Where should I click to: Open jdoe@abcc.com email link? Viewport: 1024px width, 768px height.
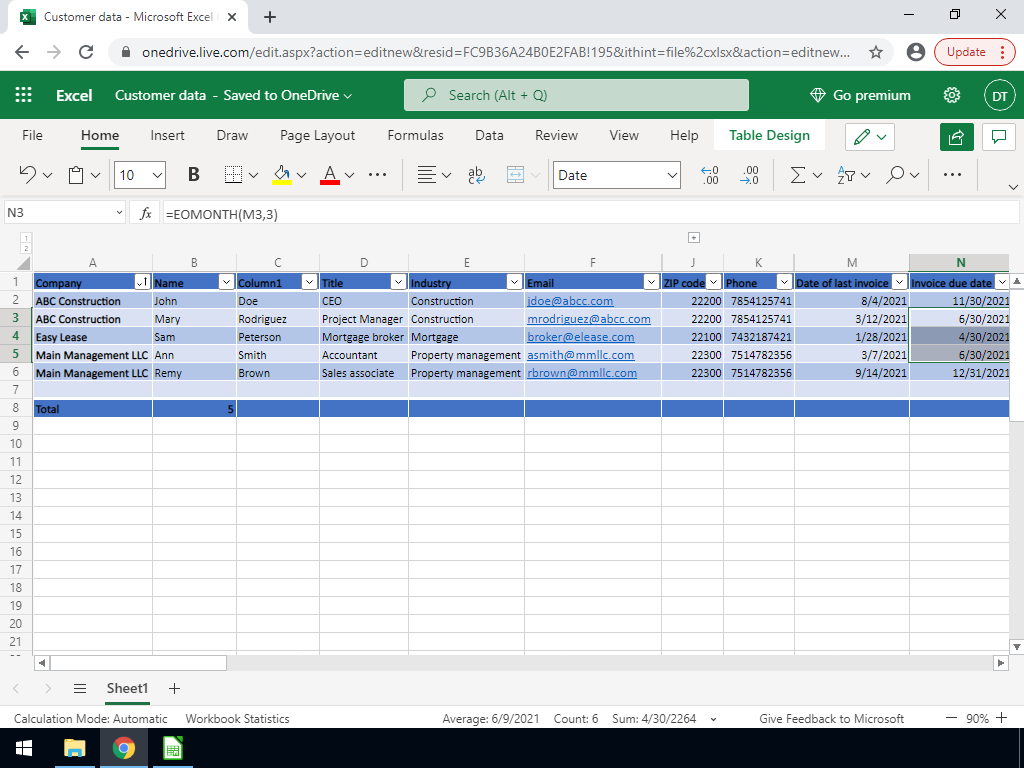(x=570, y=301)
